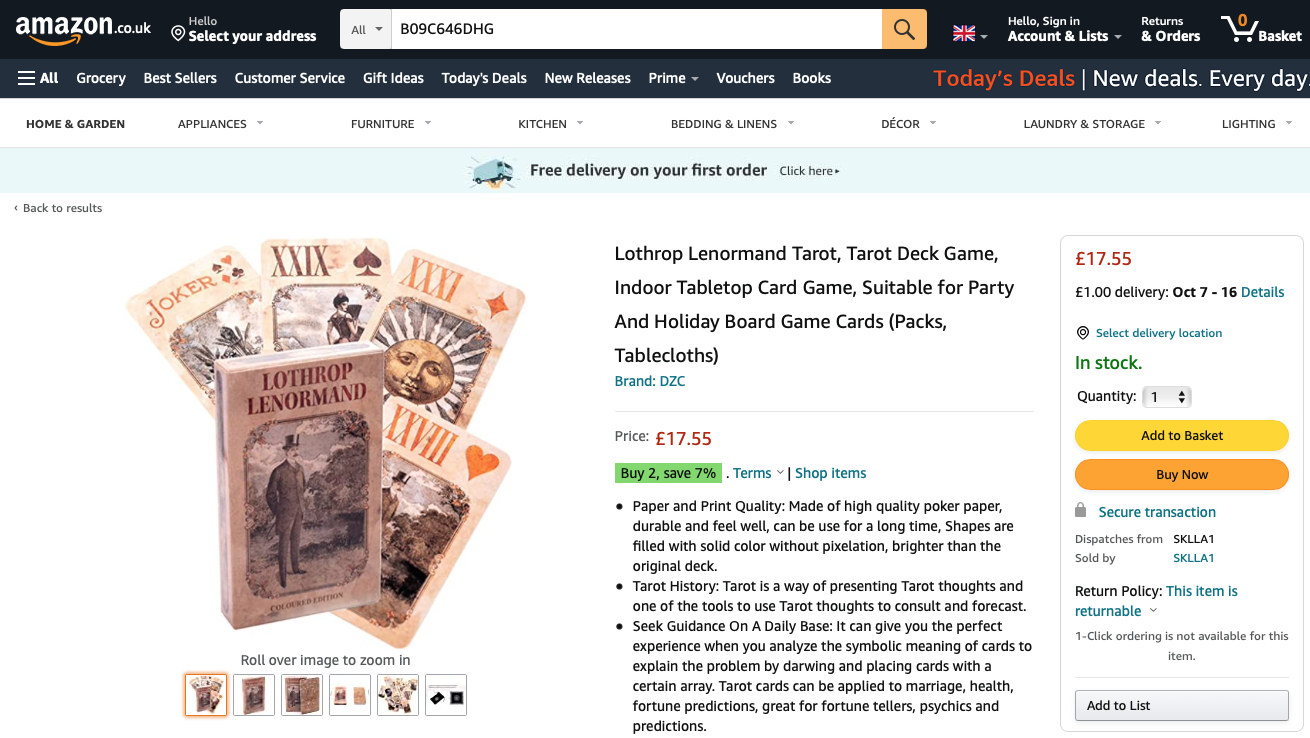Click the location pin Select your address
The height and width of the screenshot is (738, 1310).
[244, 29]
